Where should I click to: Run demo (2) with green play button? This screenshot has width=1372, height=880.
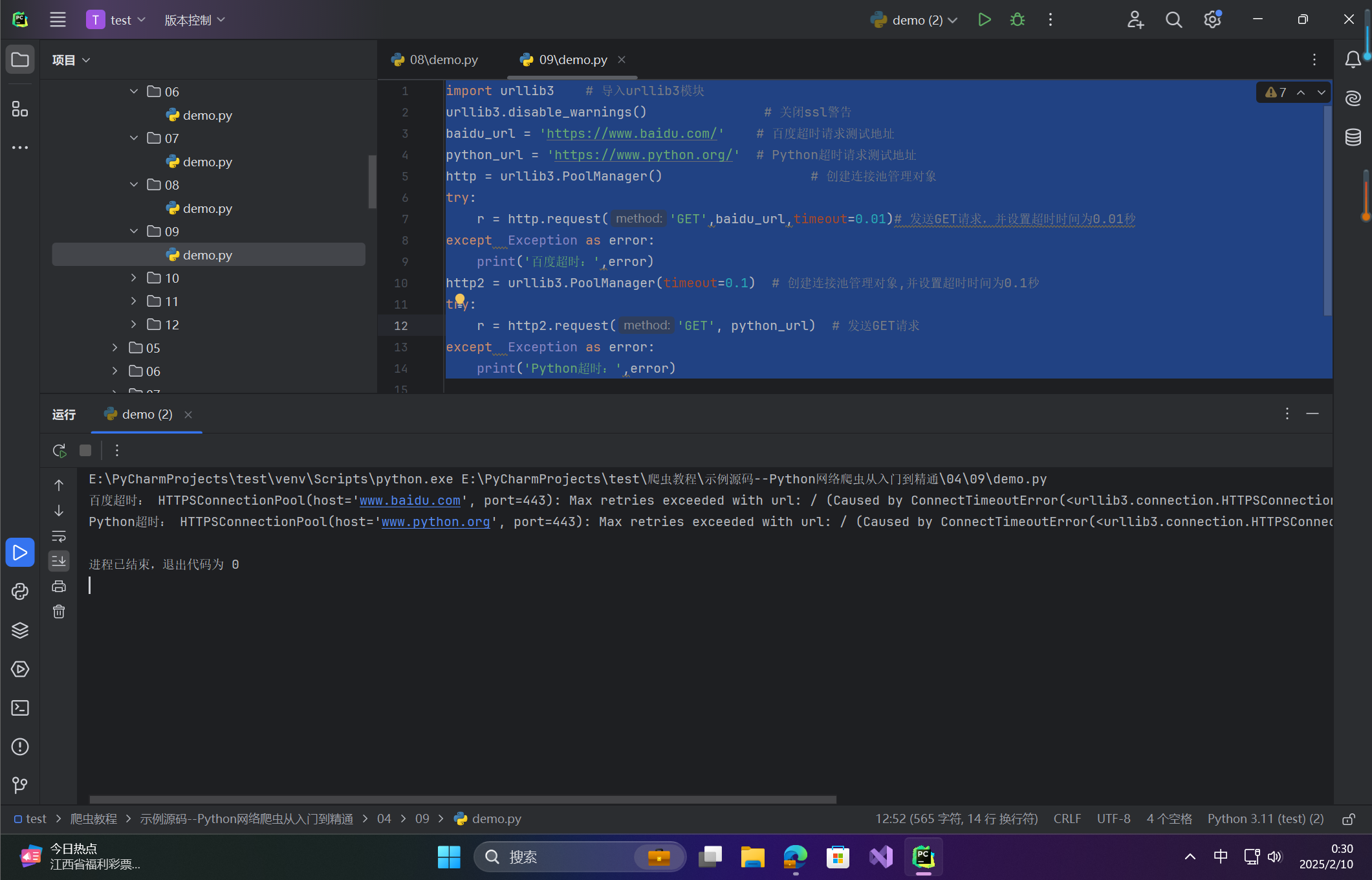point(984,20)
